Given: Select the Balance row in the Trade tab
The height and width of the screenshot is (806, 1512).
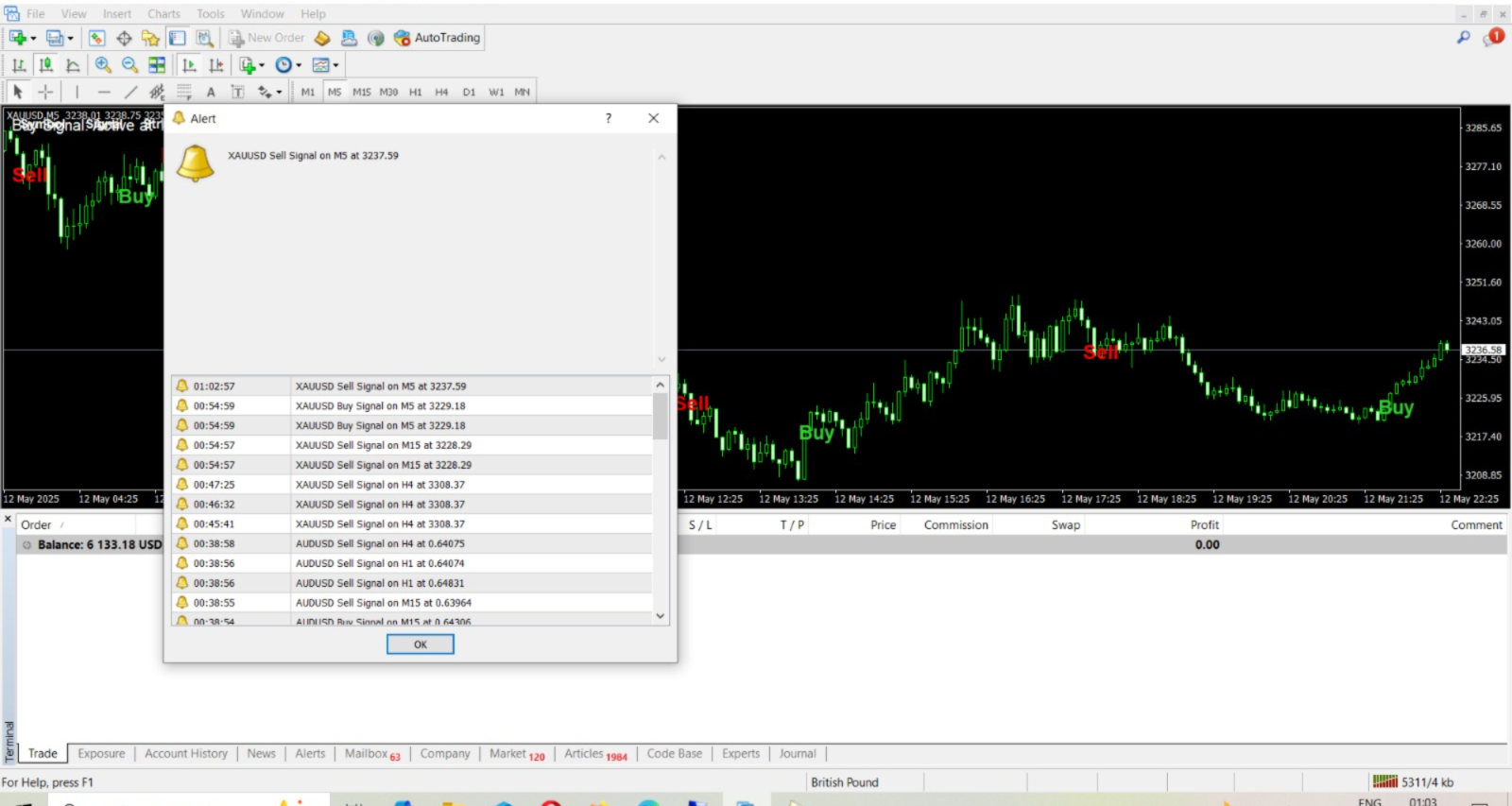Looking at the screenshot, I should 762,545.
